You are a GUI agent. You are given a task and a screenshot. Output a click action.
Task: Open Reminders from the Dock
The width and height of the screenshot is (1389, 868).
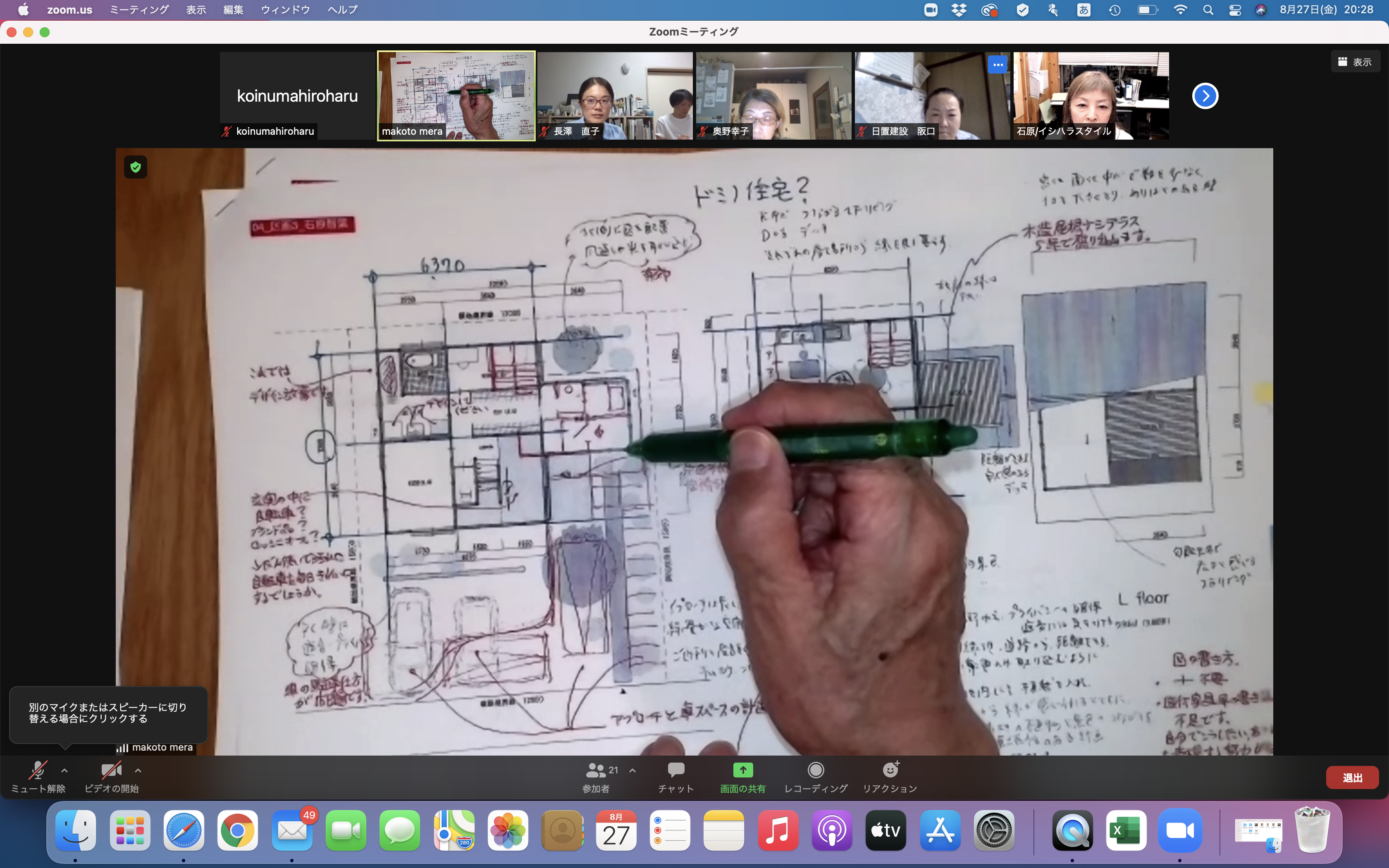[670, 830]
